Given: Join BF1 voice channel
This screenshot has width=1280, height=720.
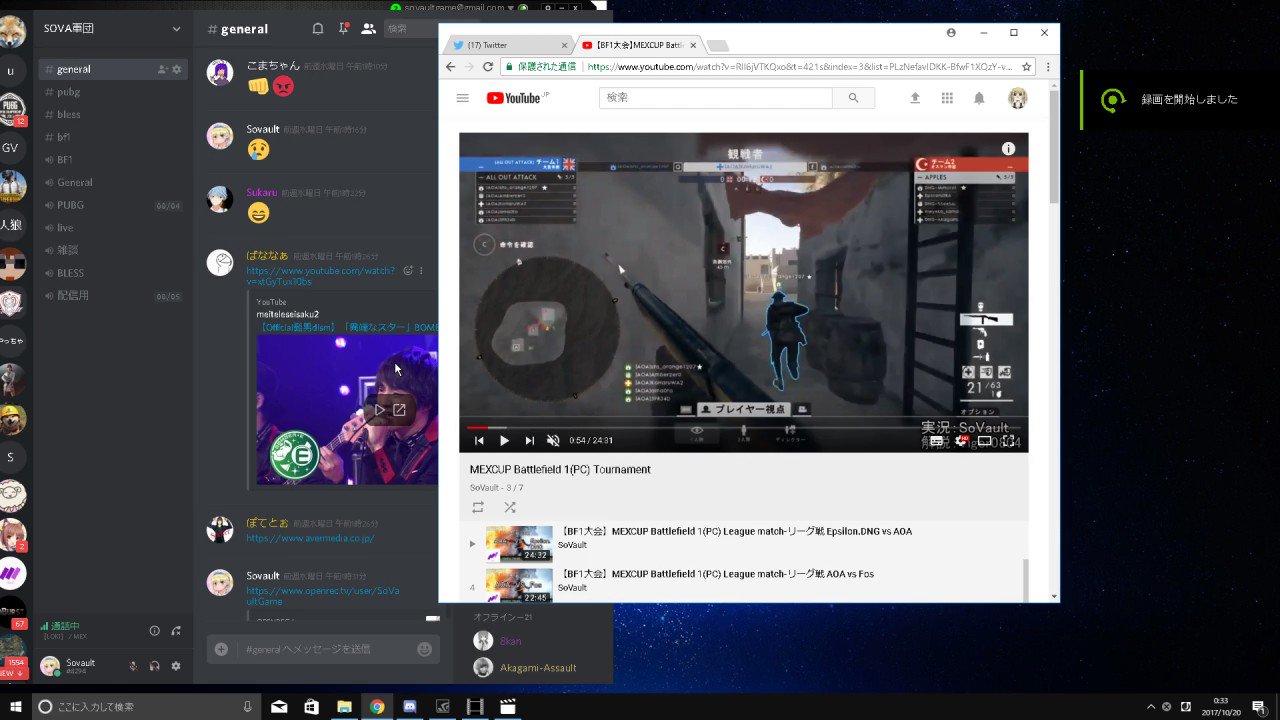Looking at the screenshot, I should 113,160.
